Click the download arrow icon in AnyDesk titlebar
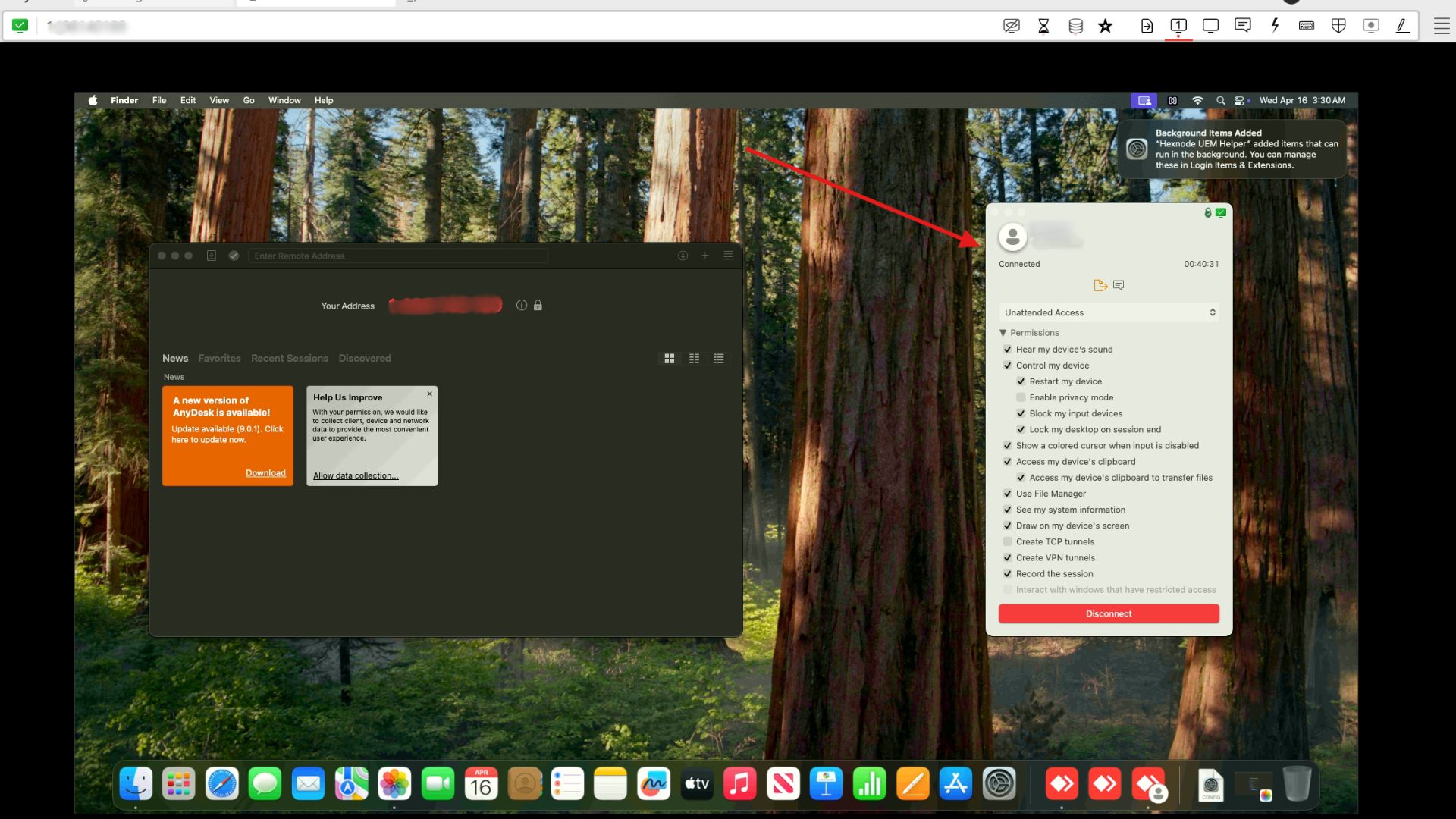The width and height of the screenshot is (1456, 819). 682,256
